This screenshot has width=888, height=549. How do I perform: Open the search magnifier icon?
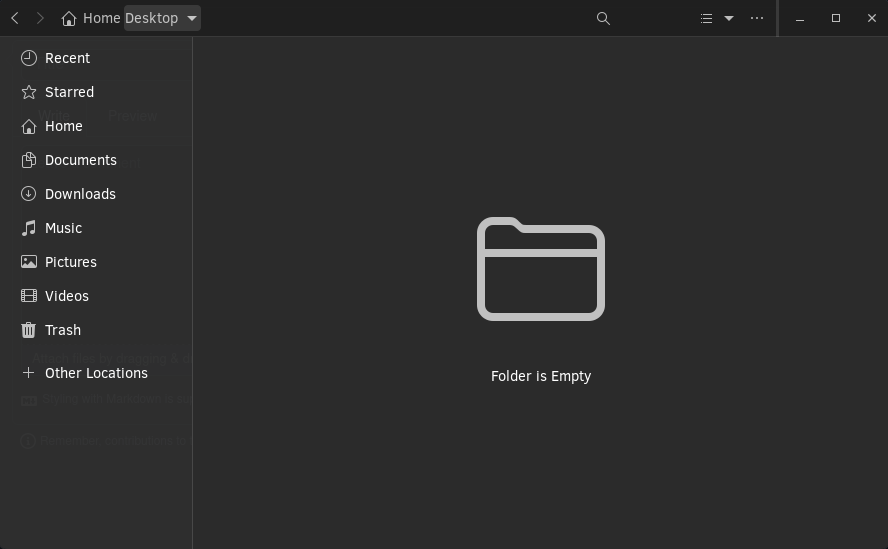603,18
